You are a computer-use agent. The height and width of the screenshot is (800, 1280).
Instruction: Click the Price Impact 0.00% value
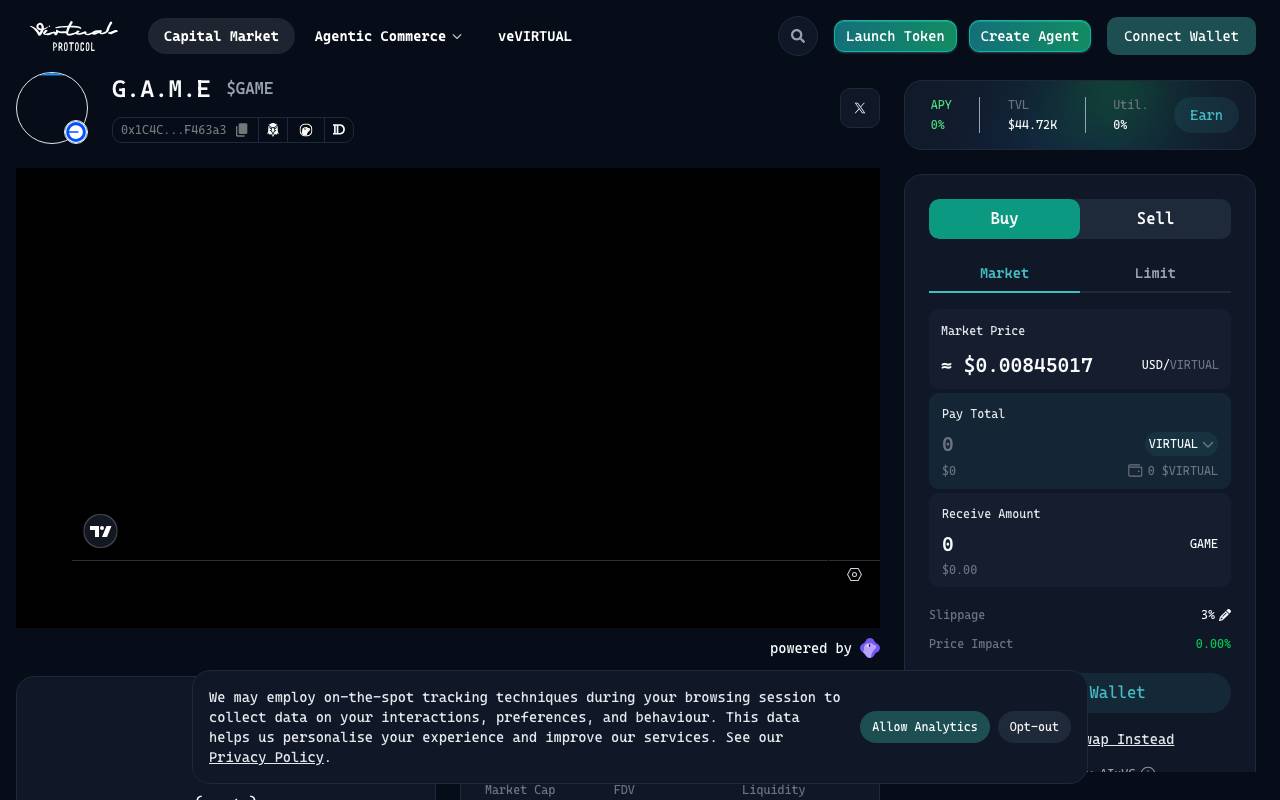click(1213, 644)
